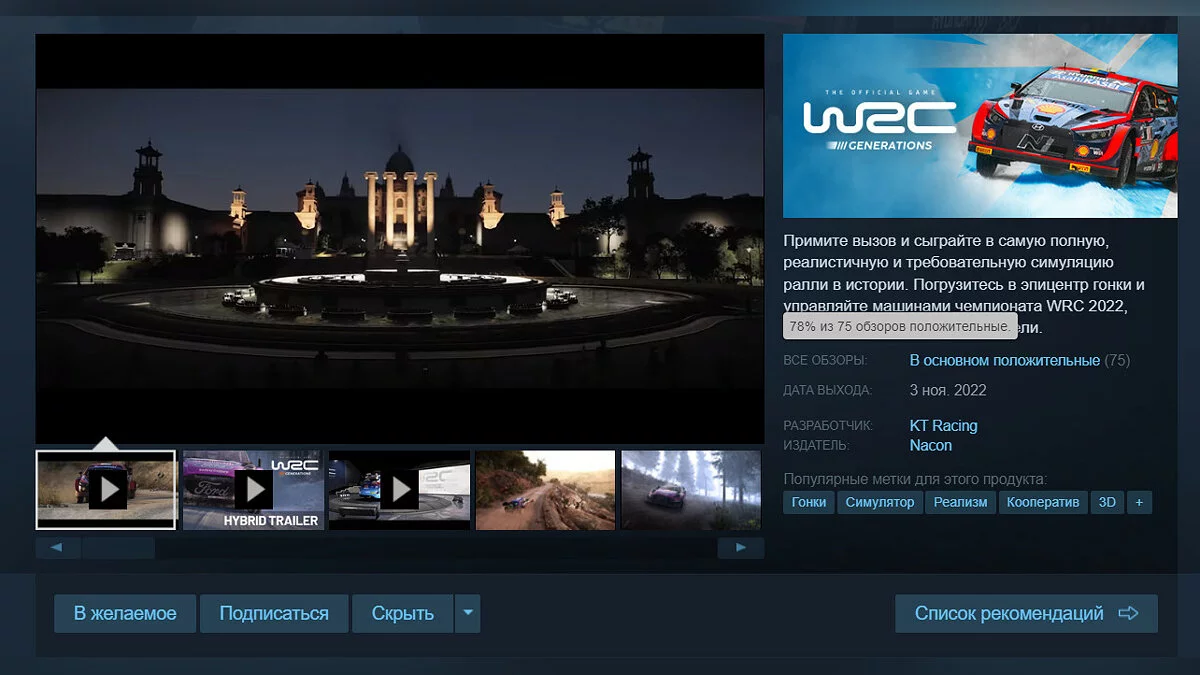Open publisher Nacon link
The height and width of the screenshot is (675, 1200).
point(930,445)
